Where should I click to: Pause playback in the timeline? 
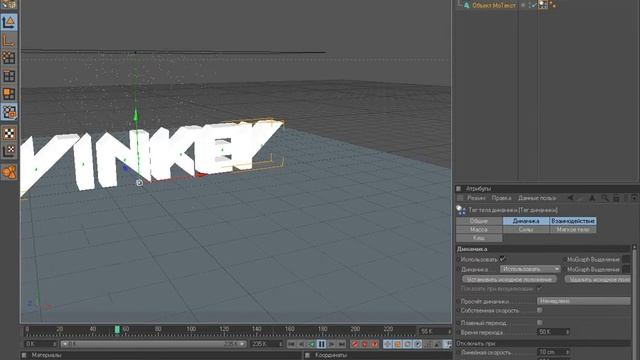click(322, 344)
